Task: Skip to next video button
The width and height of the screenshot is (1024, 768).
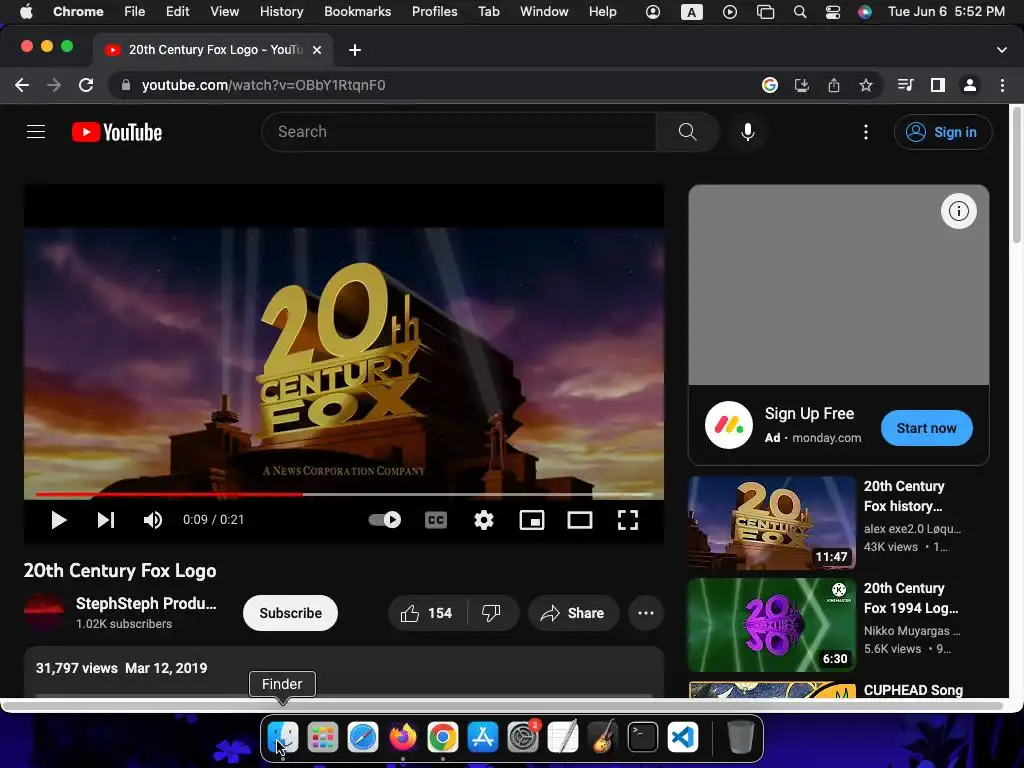Action: [x=106, y=520]
